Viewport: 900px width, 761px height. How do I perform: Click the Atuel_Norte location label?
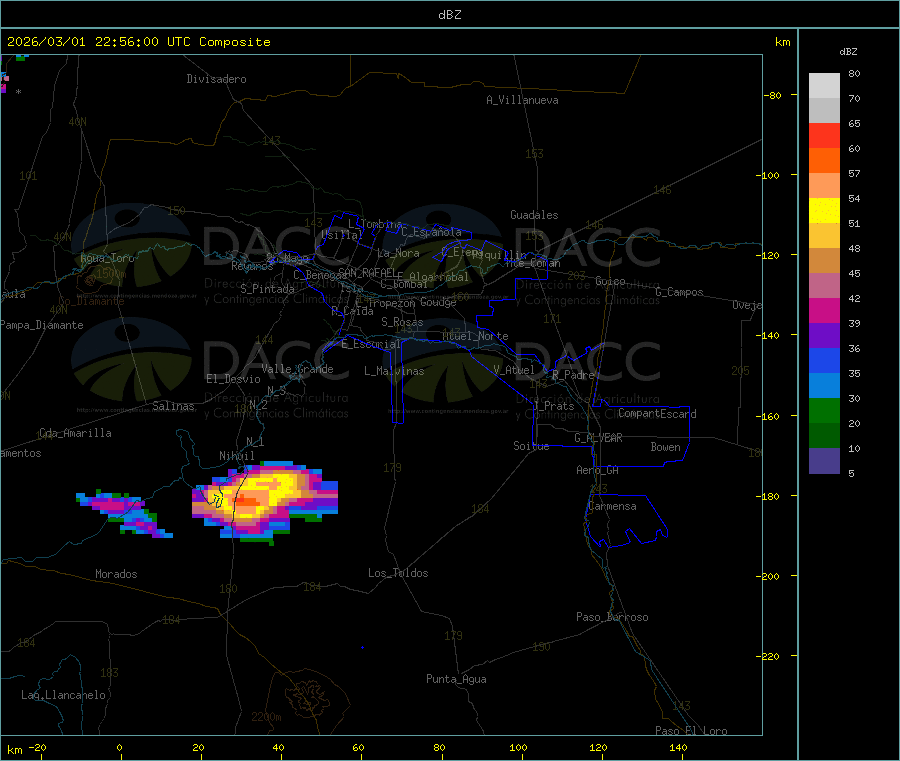pyautogui.click(x=475, y=336)
